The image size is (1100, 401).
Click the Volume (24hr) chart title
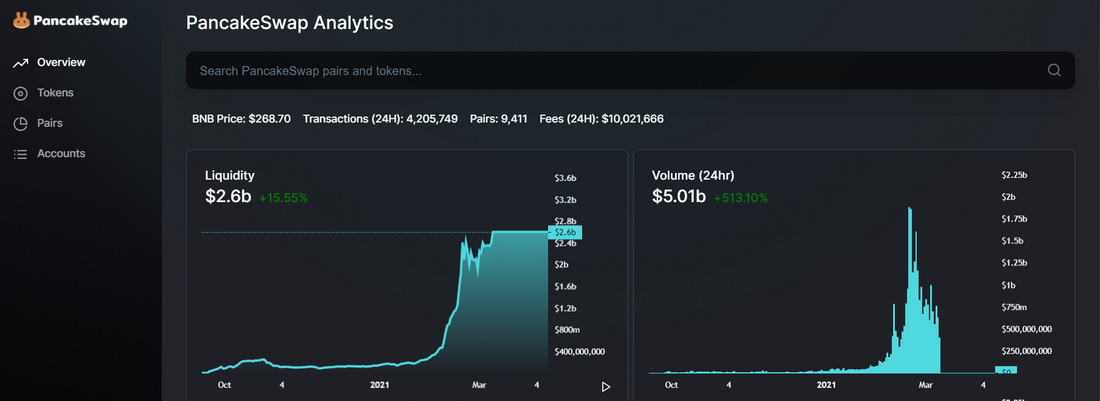tap(693, 176)
